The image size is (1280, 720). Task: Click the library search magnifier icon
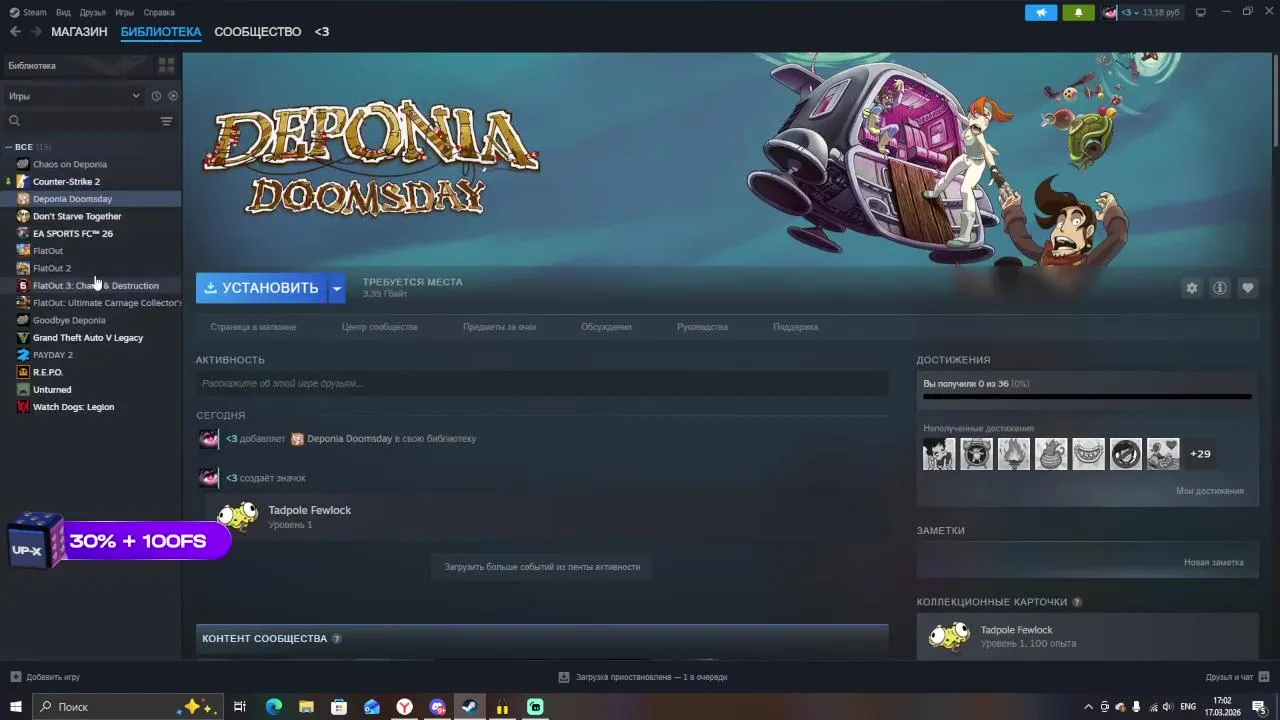(14, 121)
